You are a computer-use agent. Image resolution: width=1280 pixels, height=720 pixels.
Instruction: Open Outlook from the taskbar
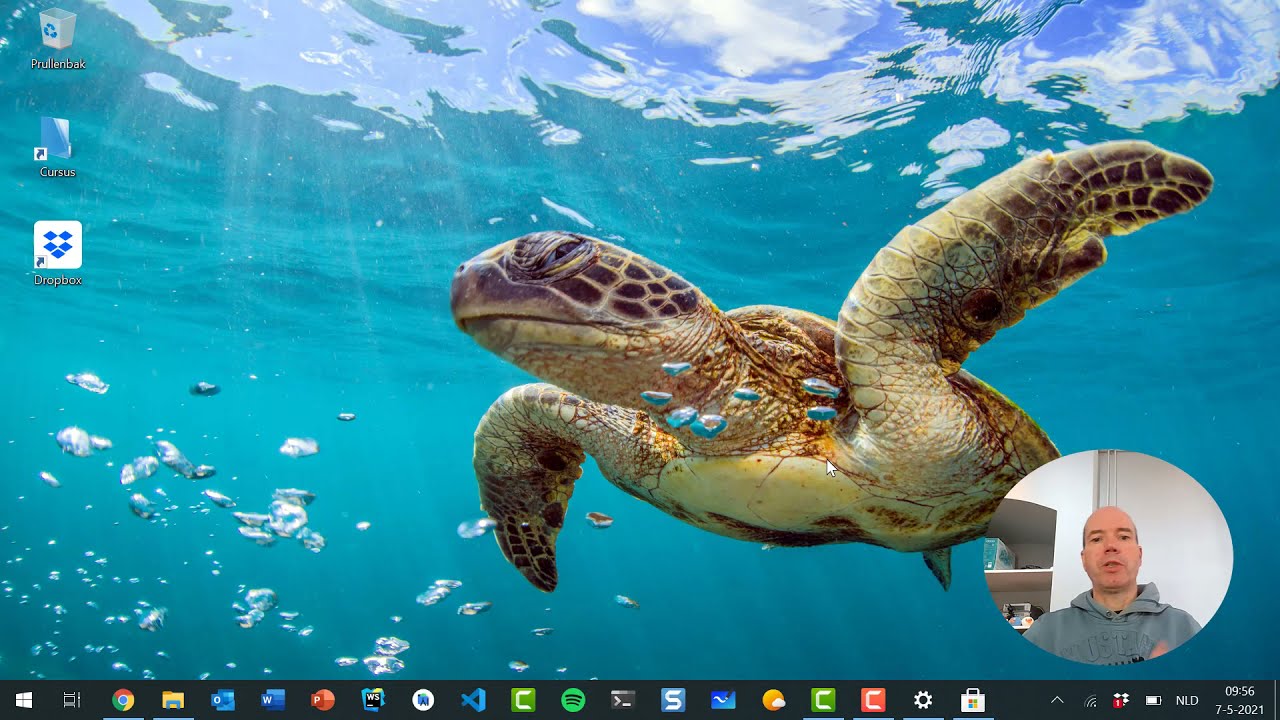tap(223, 700)
